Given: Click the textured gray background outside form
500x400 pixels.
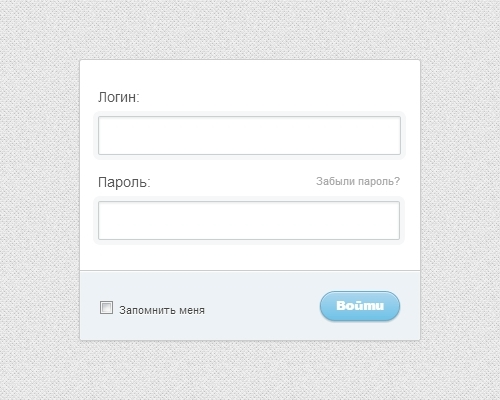Looking at the screenshot, I should (x=40, y=200).
